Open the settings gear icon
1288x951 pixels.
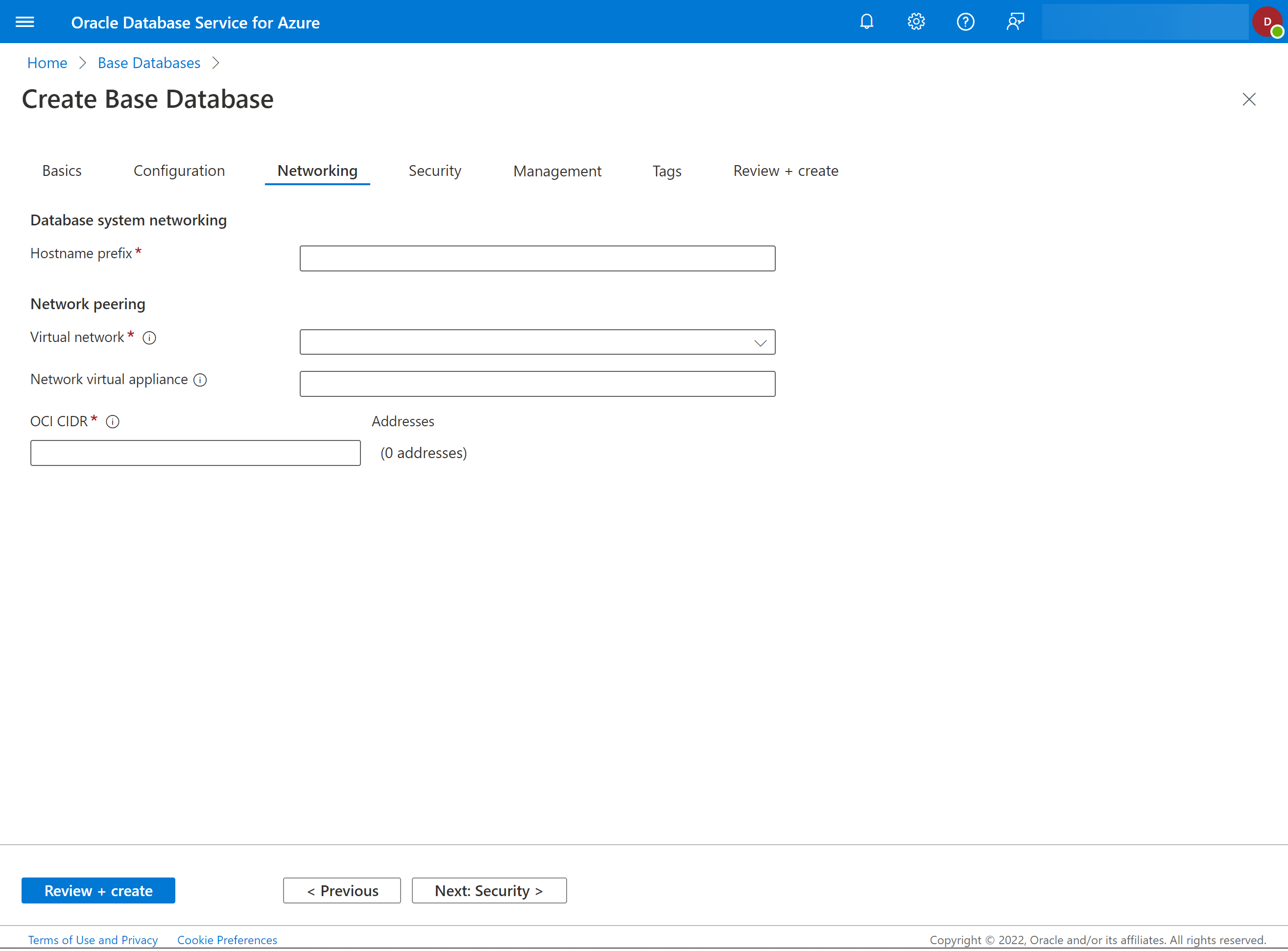click(x=915, y=22)
